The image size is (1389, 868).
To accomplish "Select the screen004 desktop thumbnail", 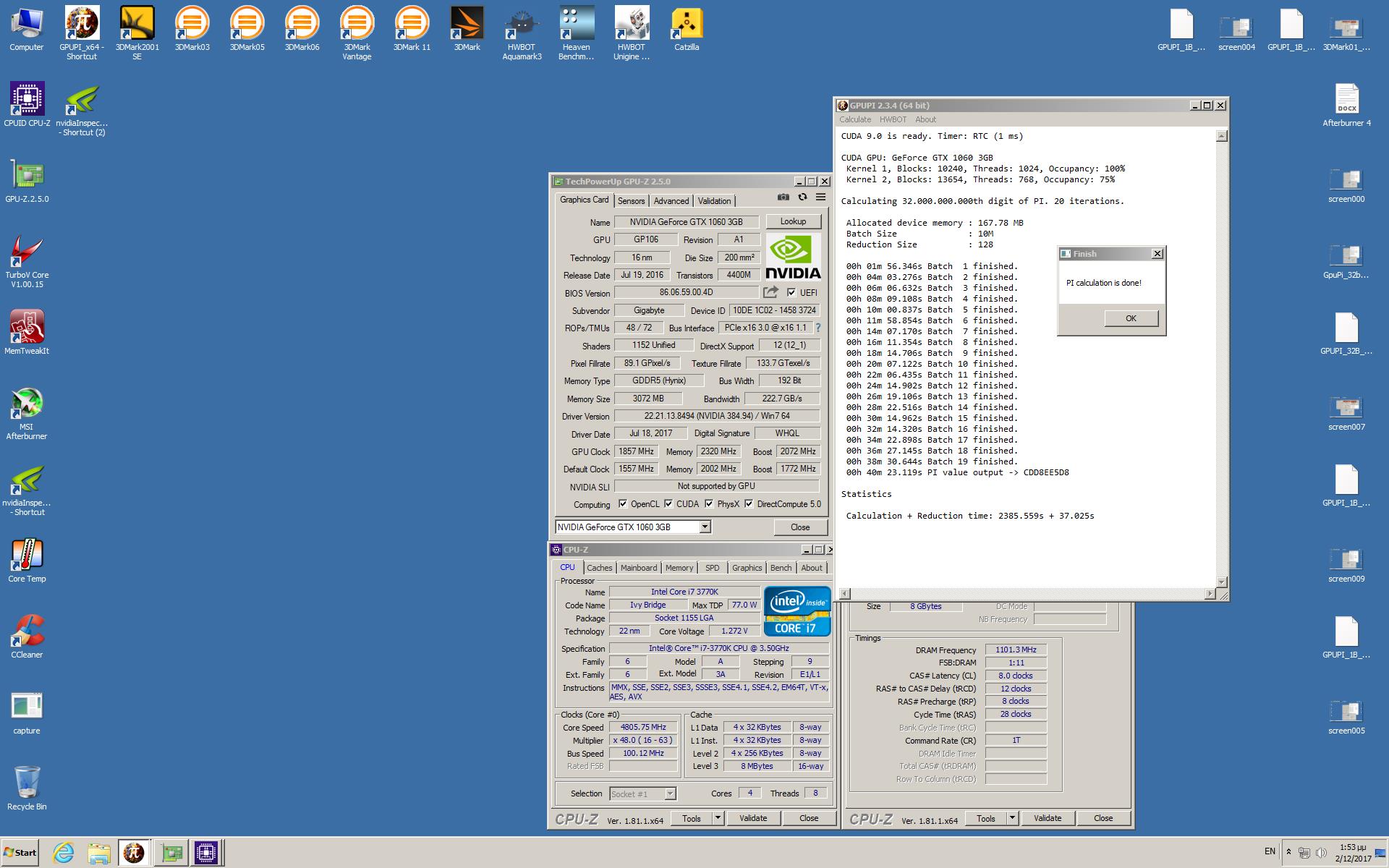I will click(1236, 33).
